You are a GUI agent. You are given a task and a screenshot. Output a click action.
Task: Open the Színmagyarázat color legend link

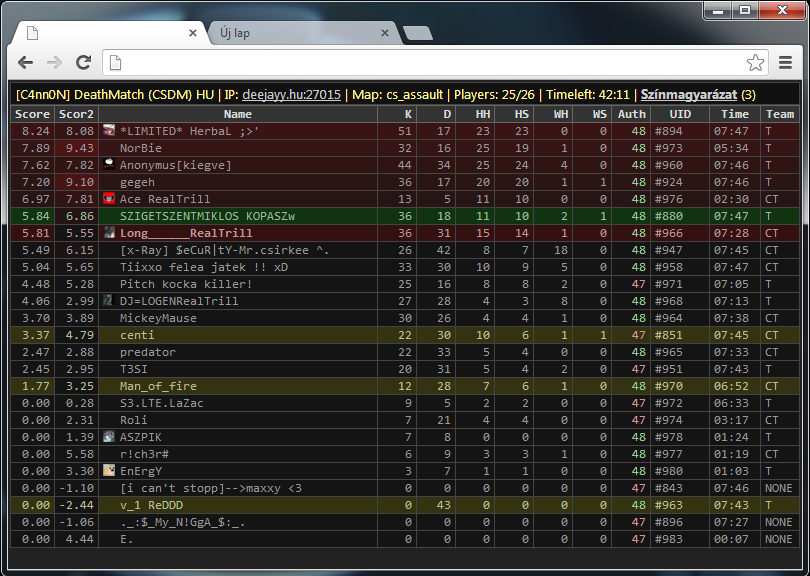click(688, 95)
